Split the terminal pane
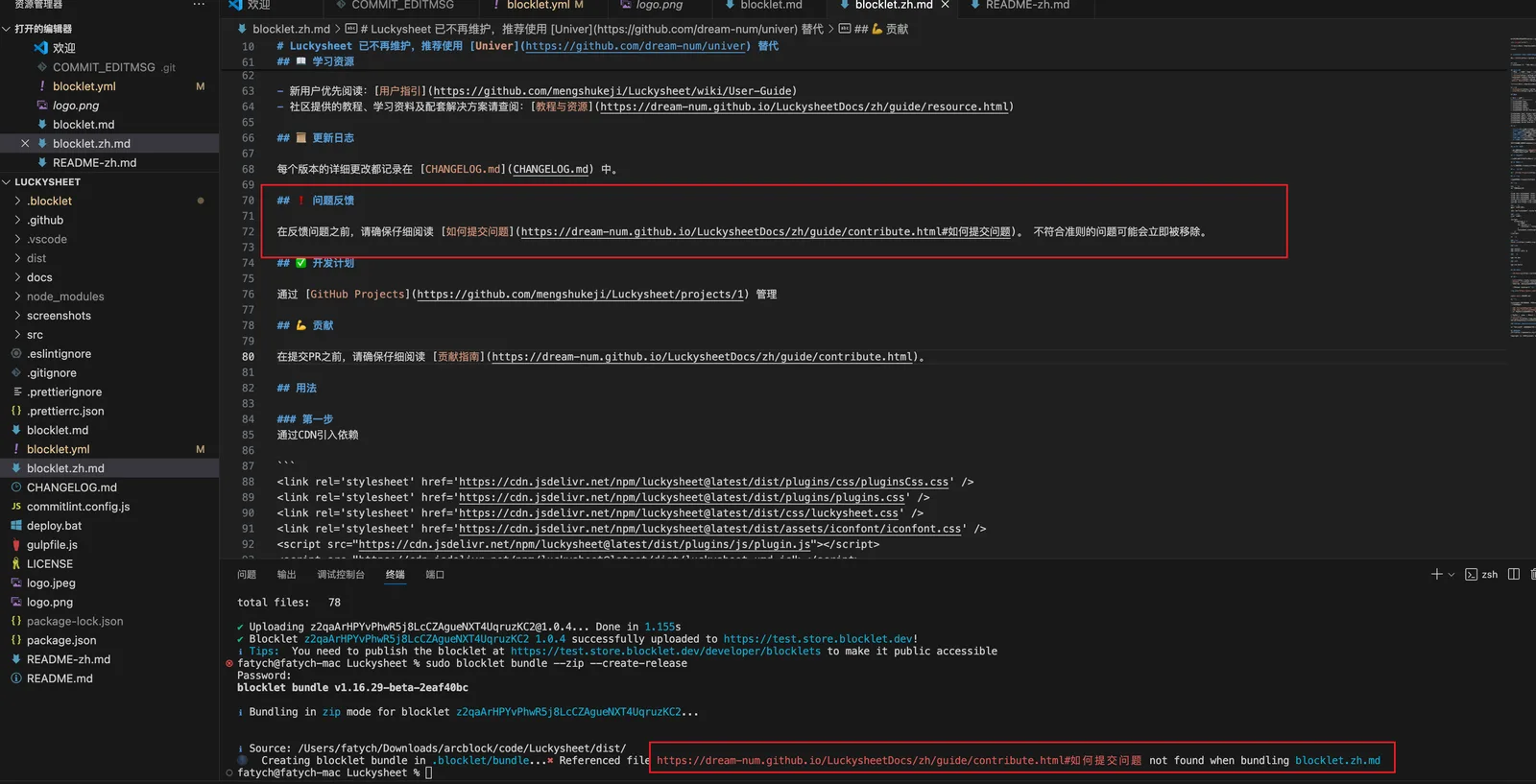1536x784 pixels. [x=1514, y=574]
